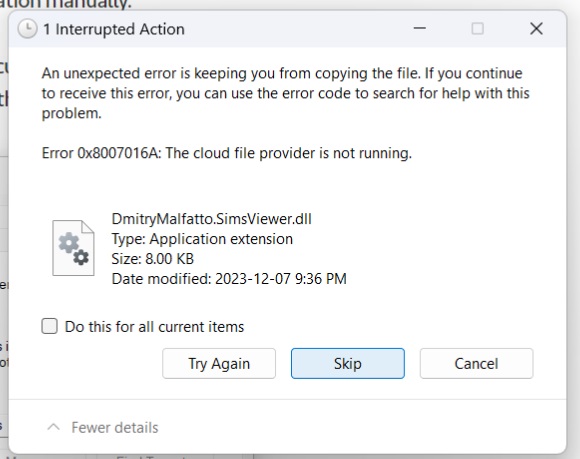
Task: Click the "Size: 8.00 KB" line
Action: (x=153, y=259)
